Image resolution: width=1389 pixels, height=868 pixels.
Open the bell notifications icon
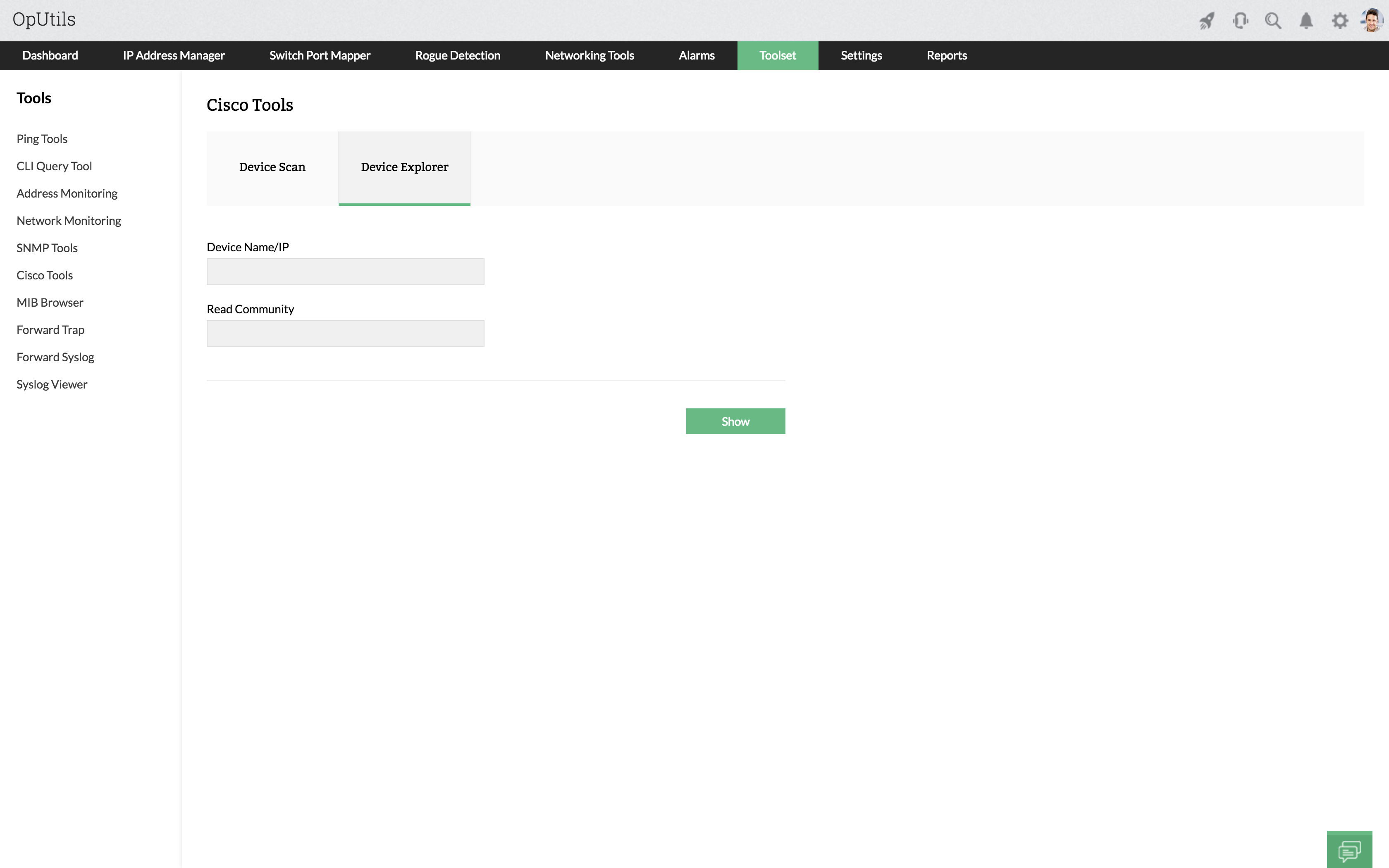(1306, 21)
